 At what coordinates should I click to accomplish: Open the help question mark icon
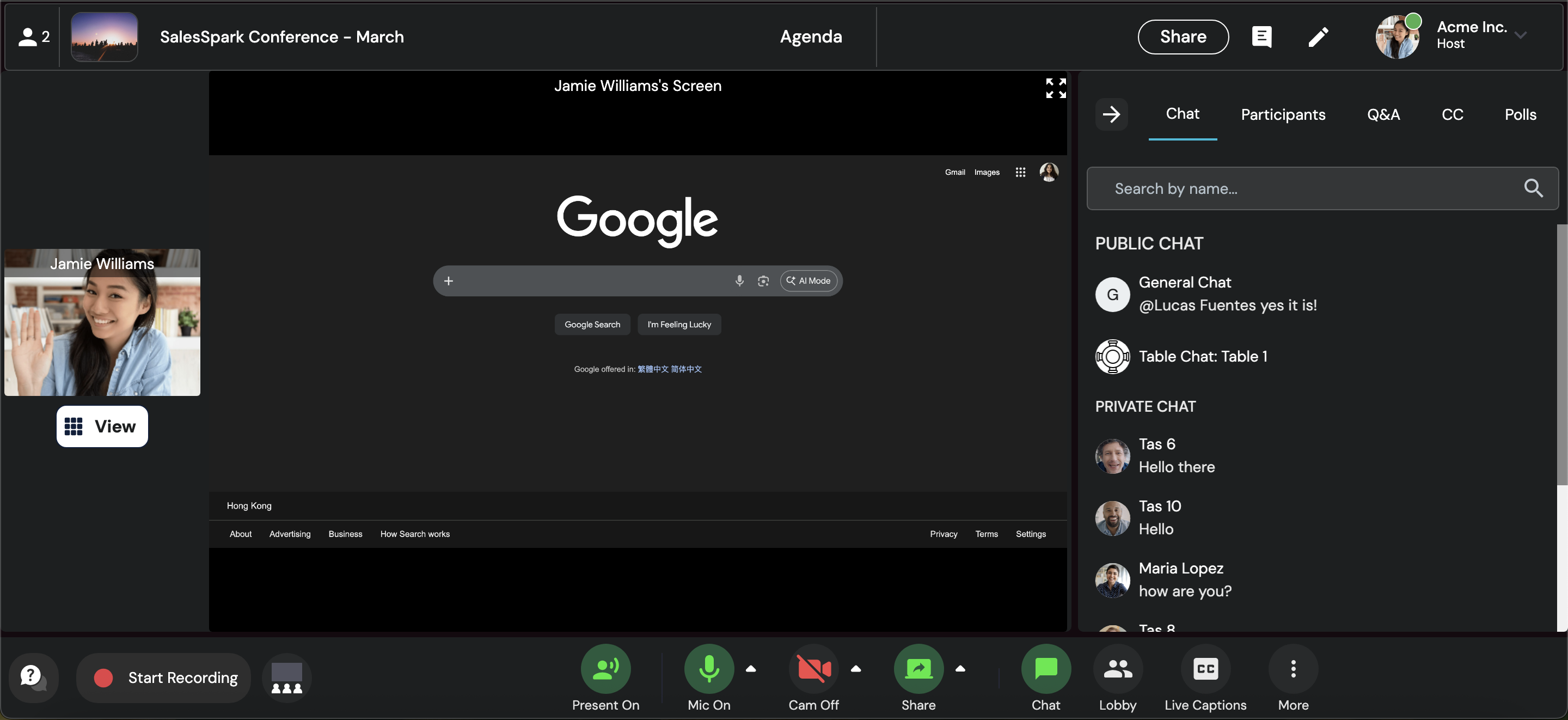tap(33, 678)
